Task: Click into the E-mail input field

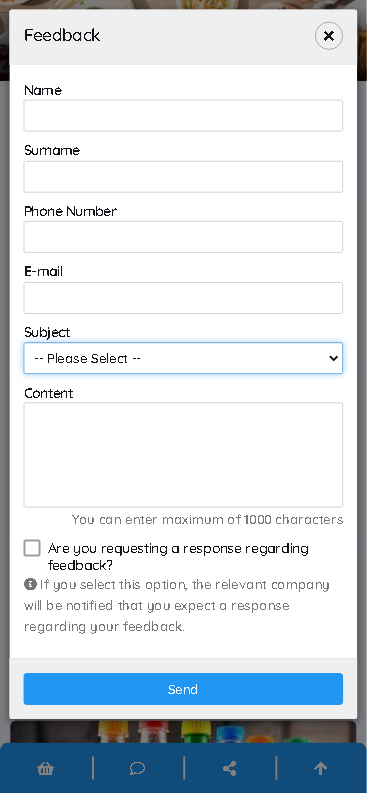Action: tap(183, 298)
